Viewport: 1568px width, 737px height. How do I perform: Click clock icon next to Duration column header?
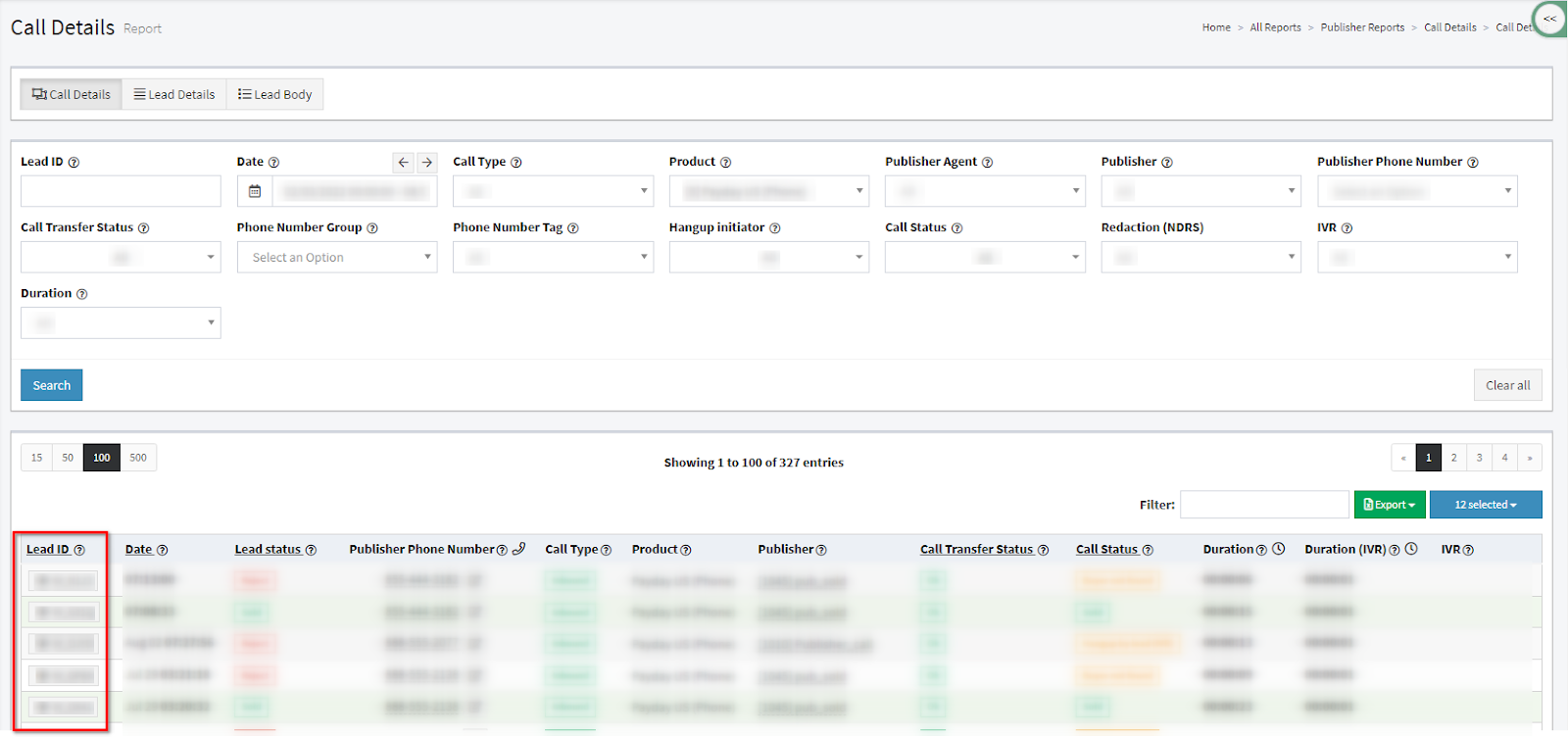pos(1279,549)
